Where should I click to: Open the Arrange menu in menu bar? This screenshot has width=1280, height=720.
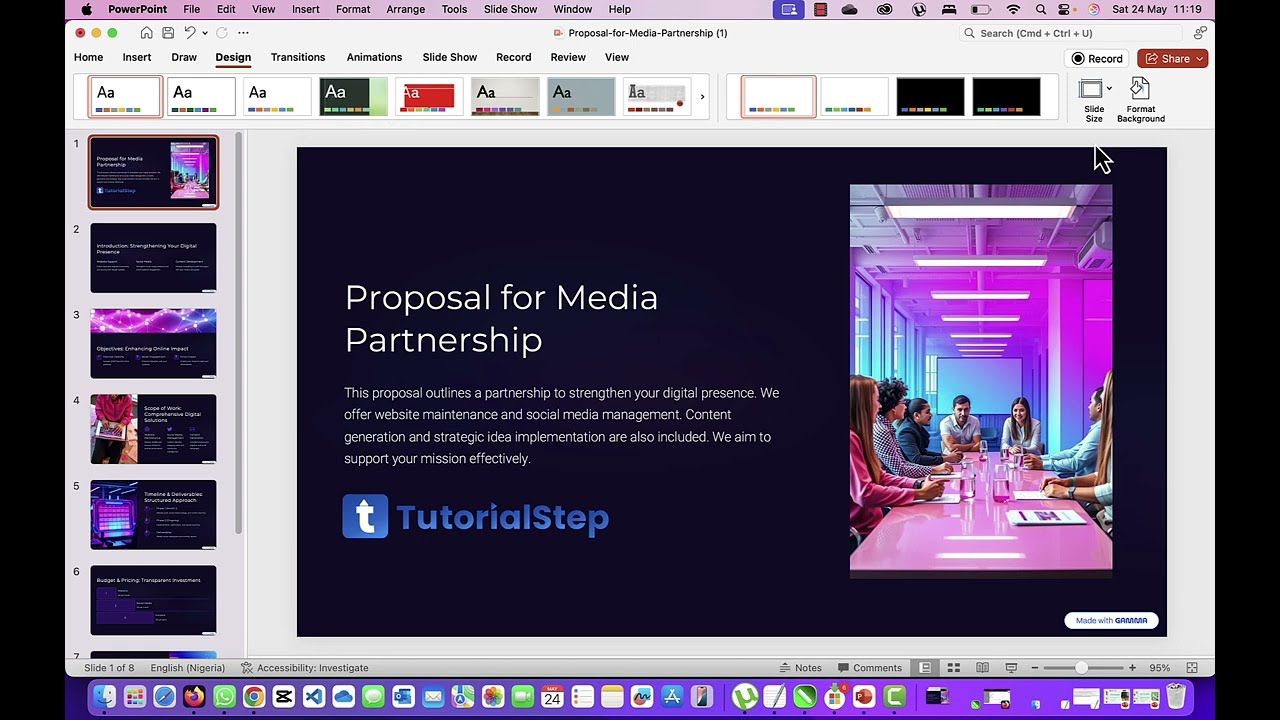pos(405,9)
